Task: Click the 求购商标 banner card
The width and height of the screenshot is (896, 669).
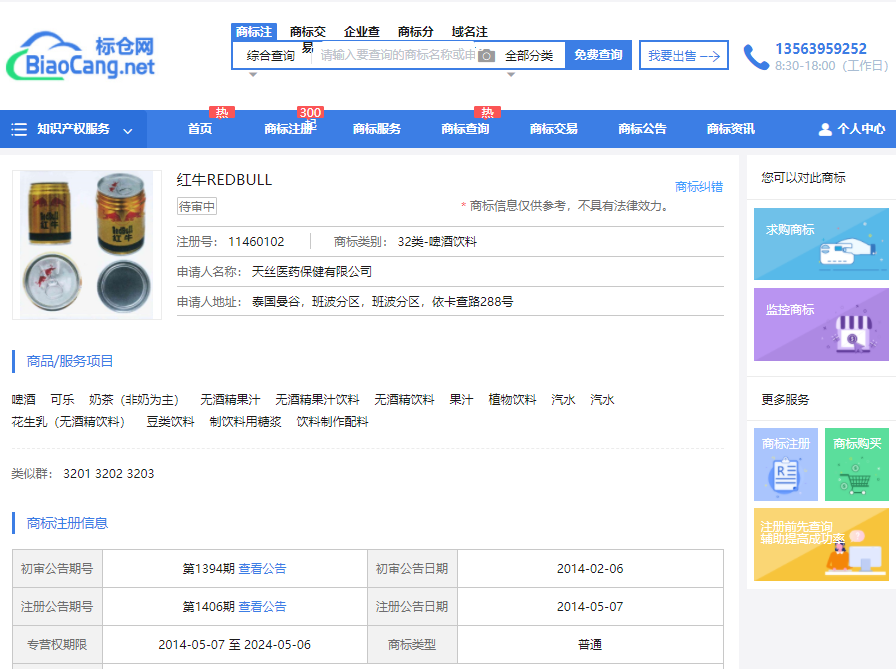Action: [x=821, y=244]
